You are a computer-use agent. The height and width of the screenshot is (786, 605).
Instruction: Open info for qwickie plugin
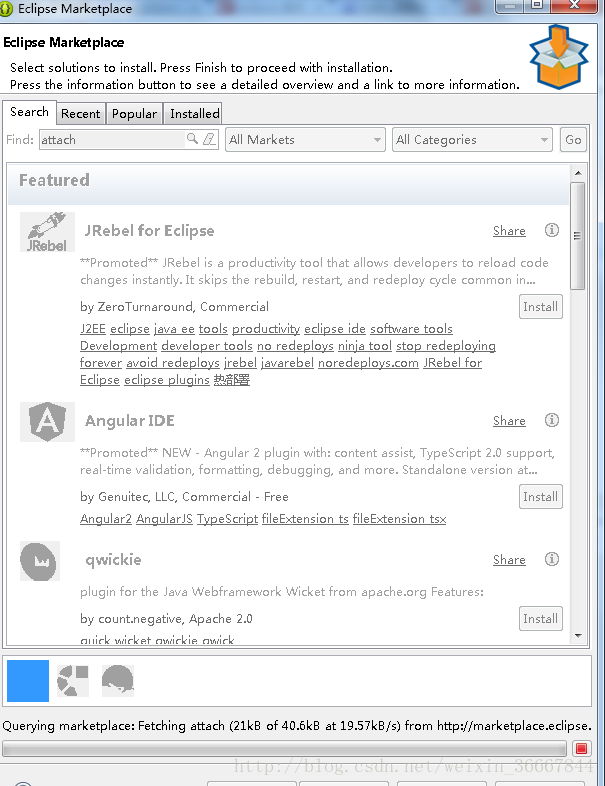[551, 559]
